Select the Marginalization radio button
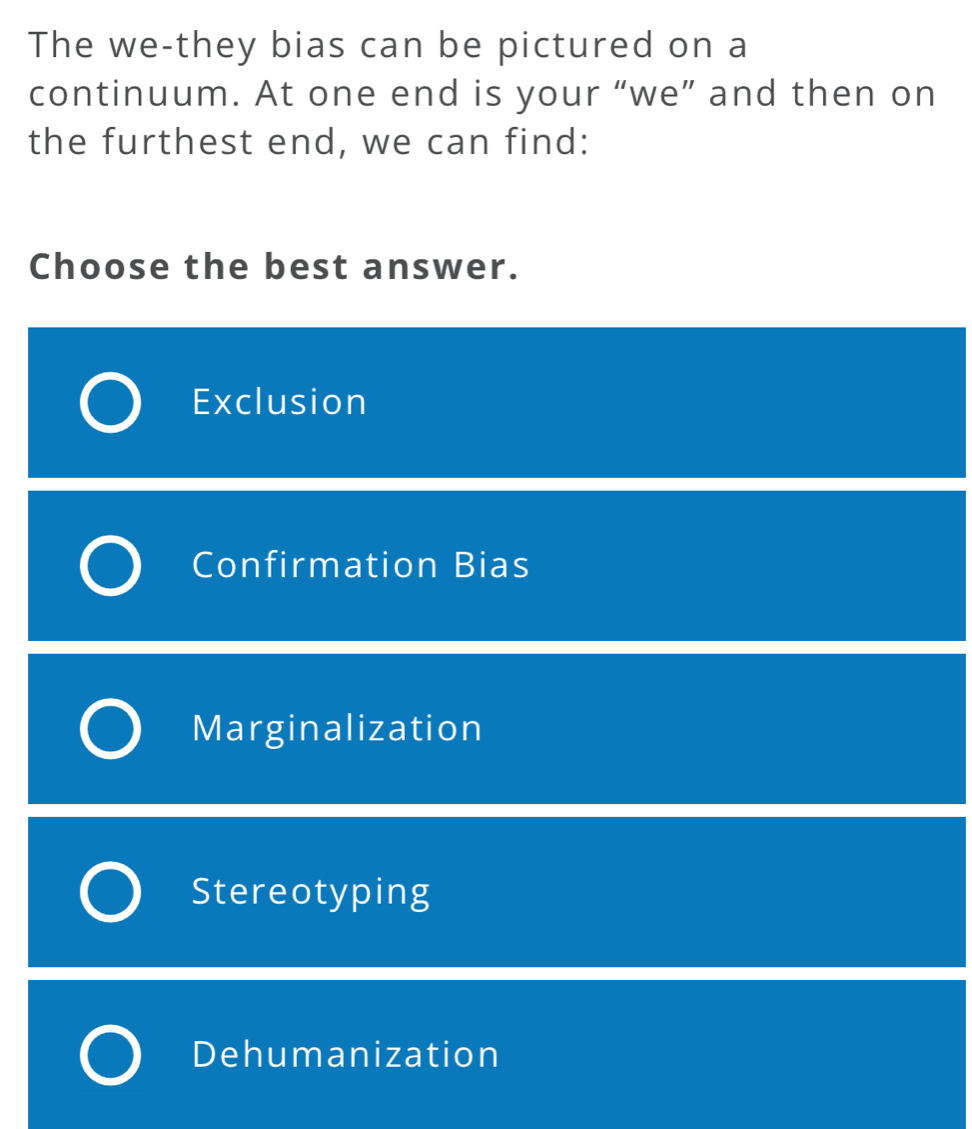The width and height of the screenshot is (972, 1129). pos(110,728)
